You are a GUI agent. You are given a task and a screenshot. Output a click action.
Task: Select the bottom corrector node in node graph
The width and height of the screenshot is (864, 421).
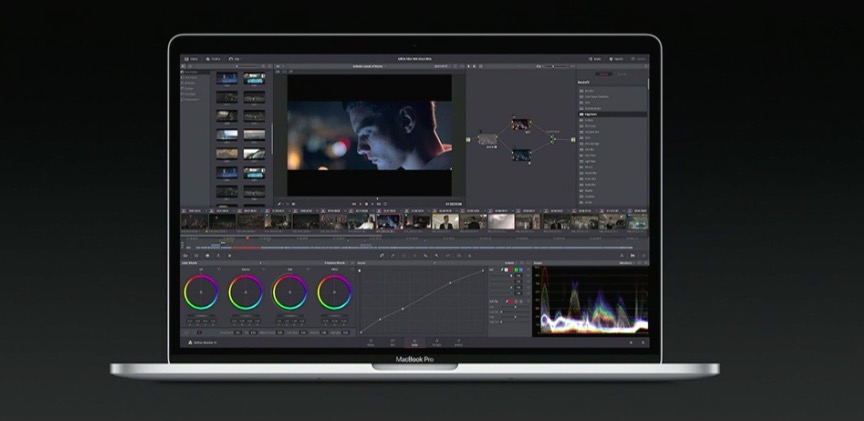coord(520,155)
